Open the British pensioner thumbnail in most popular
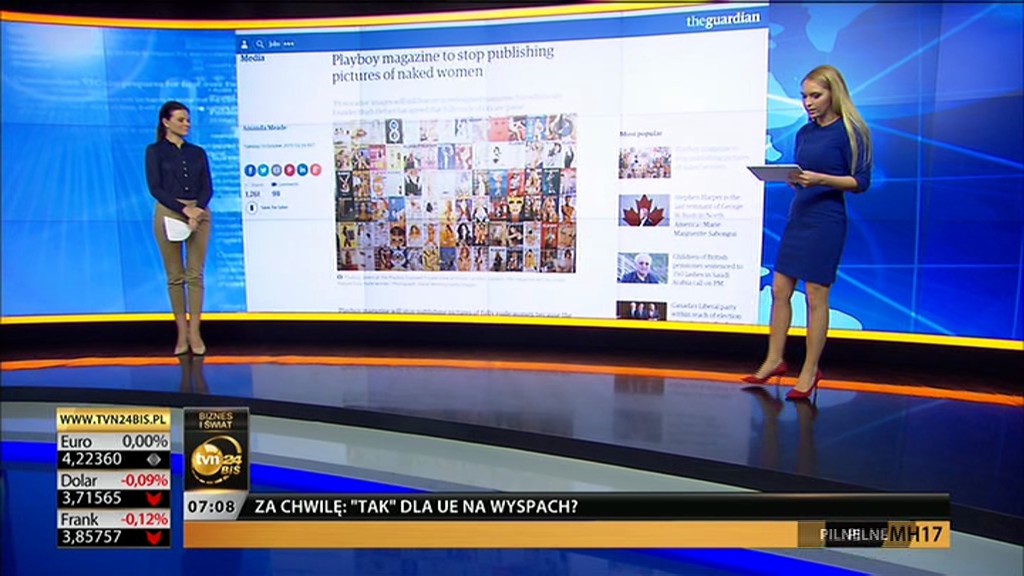This screenshot has height=576, width=1024. (643, 268)
